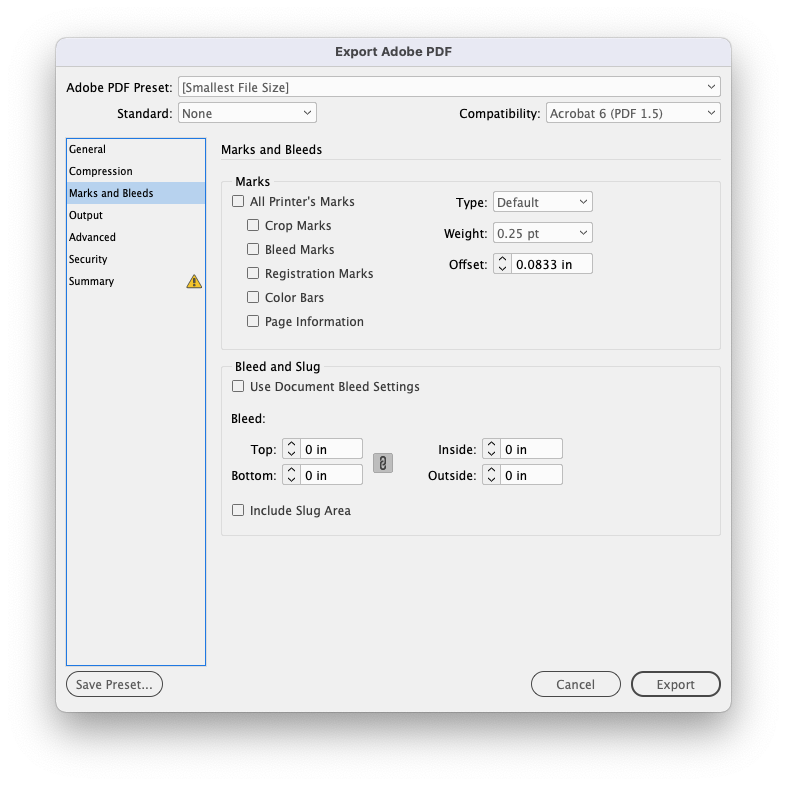The width and height of the screenshot is (787, 786).
Task: Open the Advanced section
Action: (136, 237)
